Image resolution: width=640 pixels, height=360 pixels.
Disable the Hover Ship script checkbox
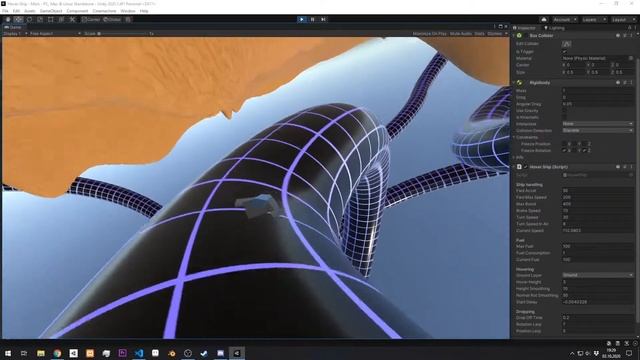[526, 167]
